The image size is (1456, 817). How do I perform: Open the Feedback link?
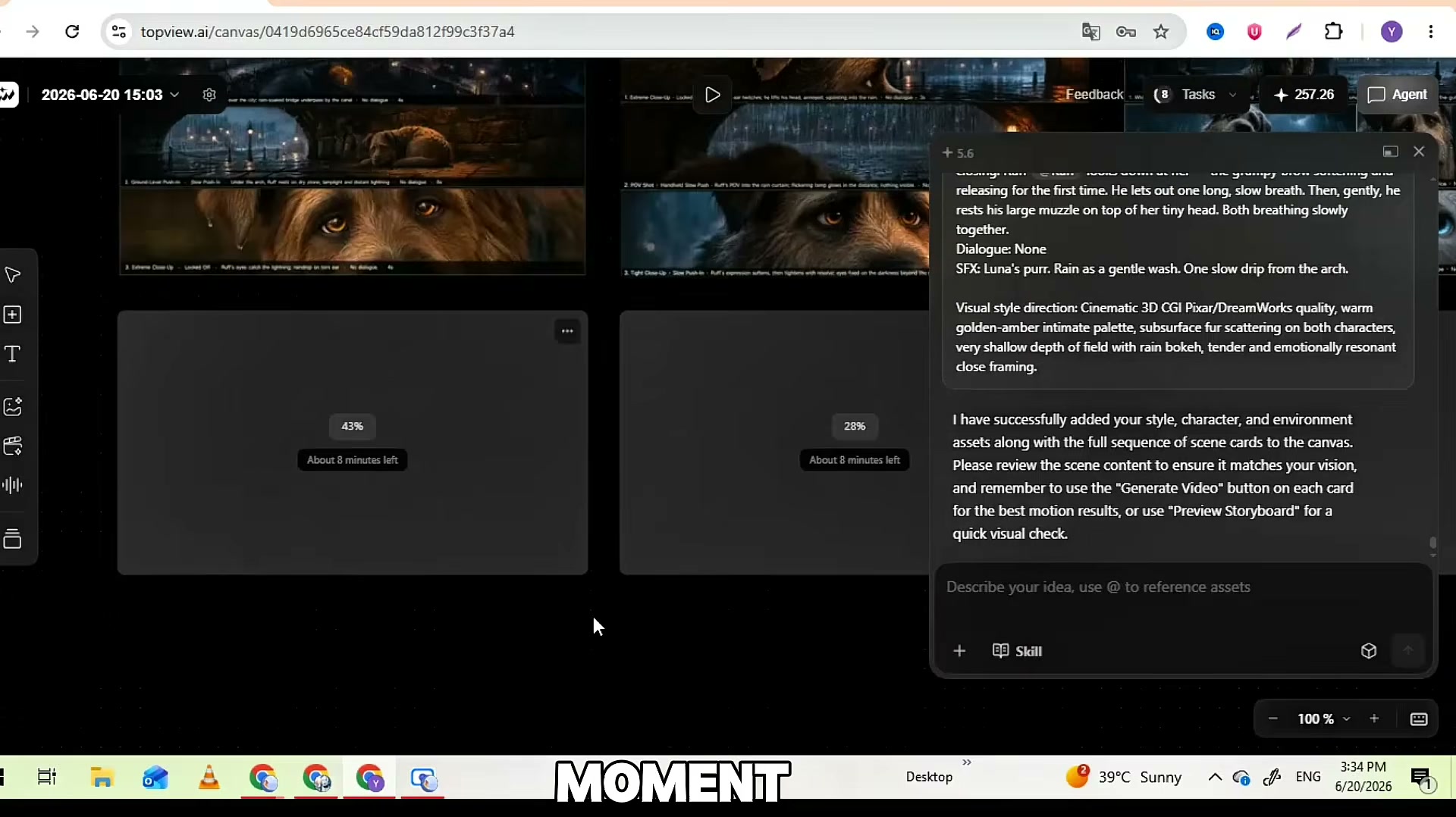(x=1094, y=95)
